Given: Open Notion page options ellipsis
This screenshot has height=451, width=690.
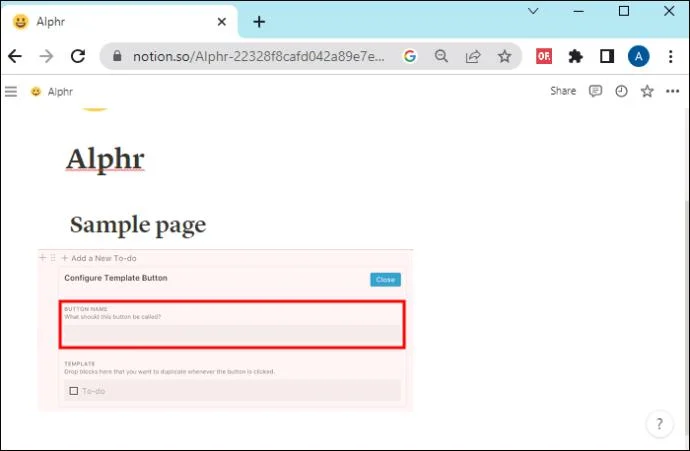Looking at the screenshot, I should [x=672, y=91].
